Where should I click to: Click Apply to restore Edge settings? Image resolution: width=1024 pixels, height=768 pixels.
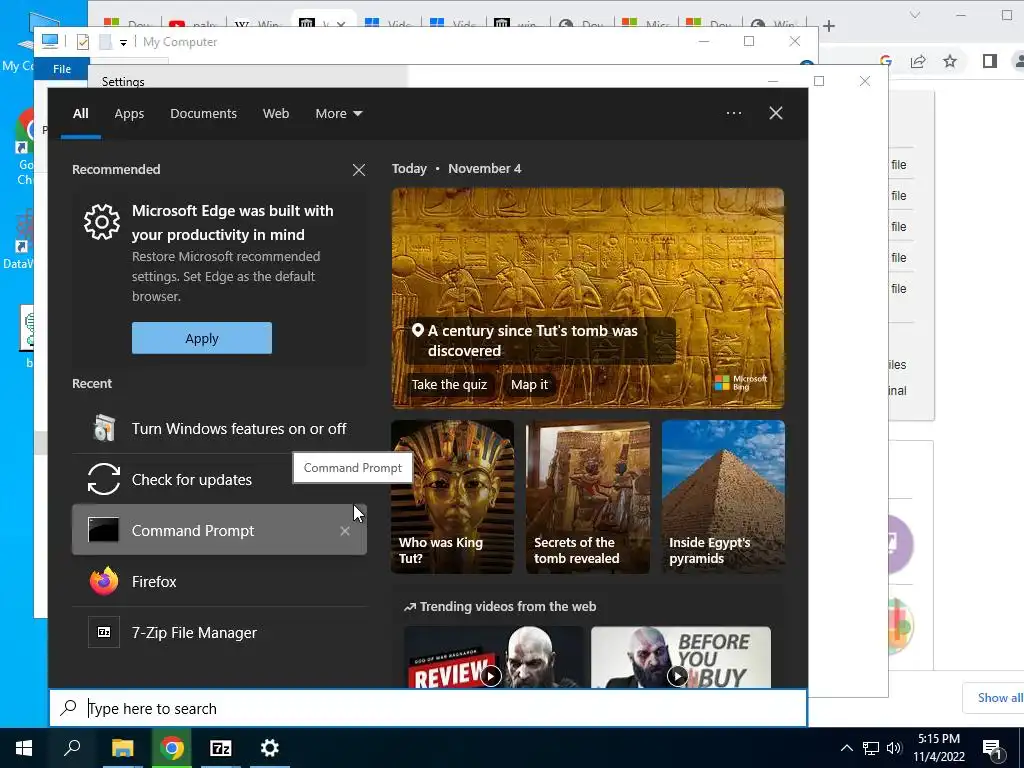202,338
